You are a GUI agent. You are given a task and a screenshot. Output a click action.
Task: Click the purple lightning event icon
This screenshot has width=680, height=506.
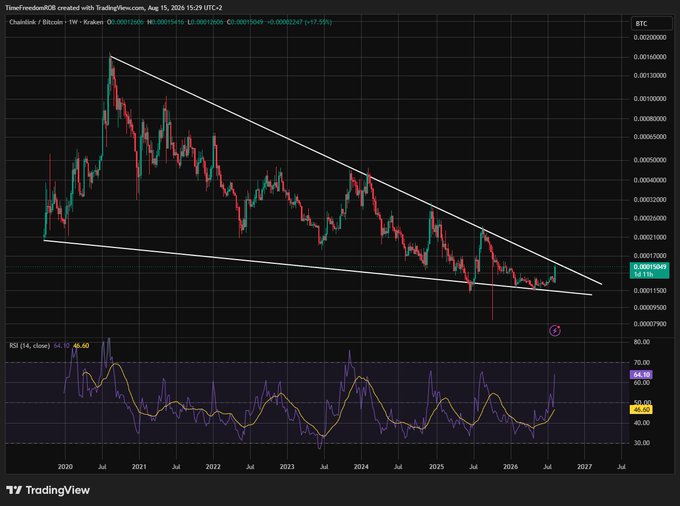(x=555, y=331)
